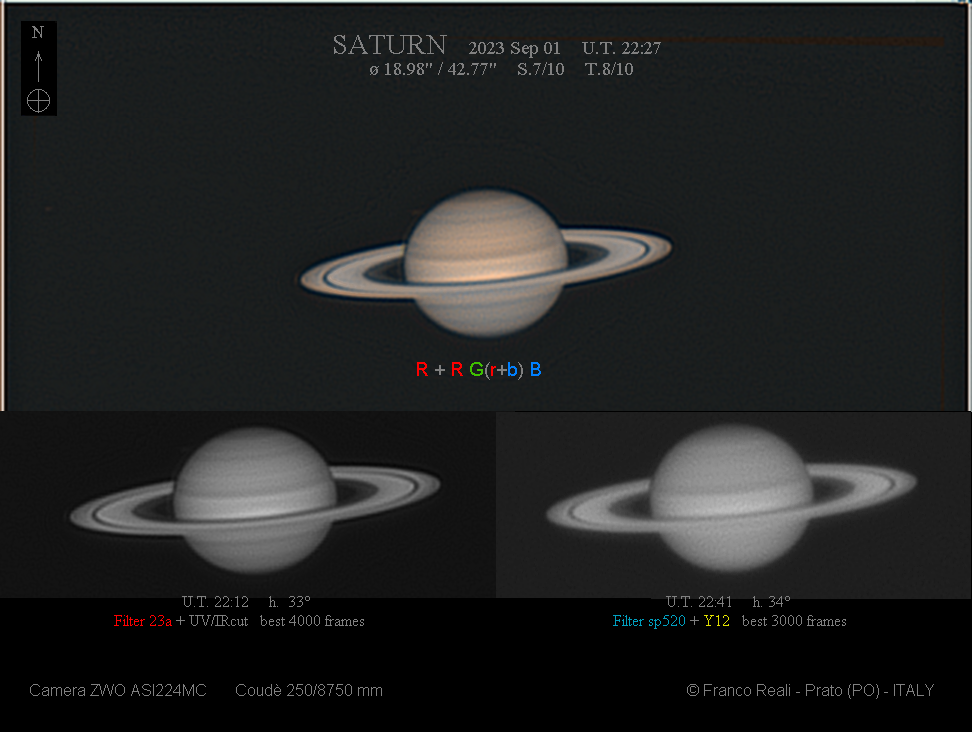Viewport: 972px width, 732px height.
Task: Click the 'best 4000 frames' text
Action: (x=312, y=621)
